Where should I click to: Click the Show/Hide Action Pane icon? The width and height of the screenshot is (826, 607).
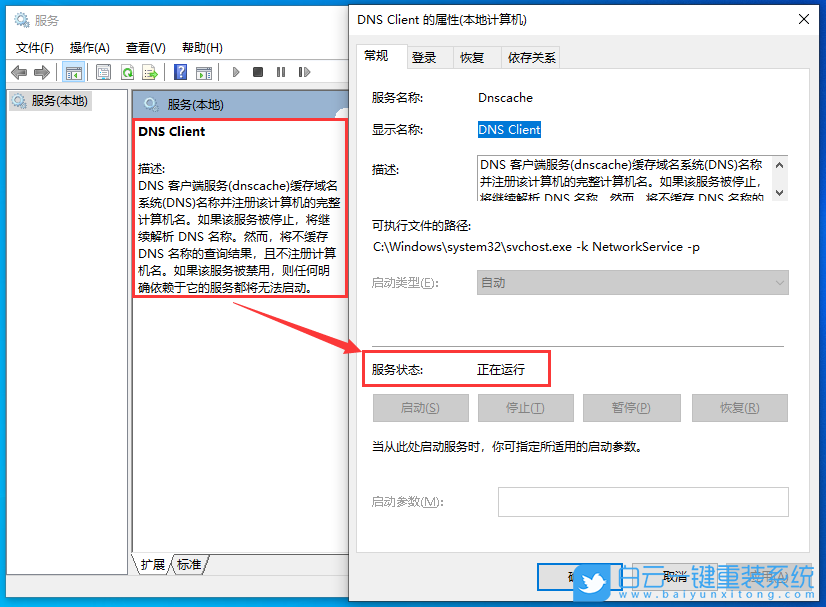coord(205,71)
